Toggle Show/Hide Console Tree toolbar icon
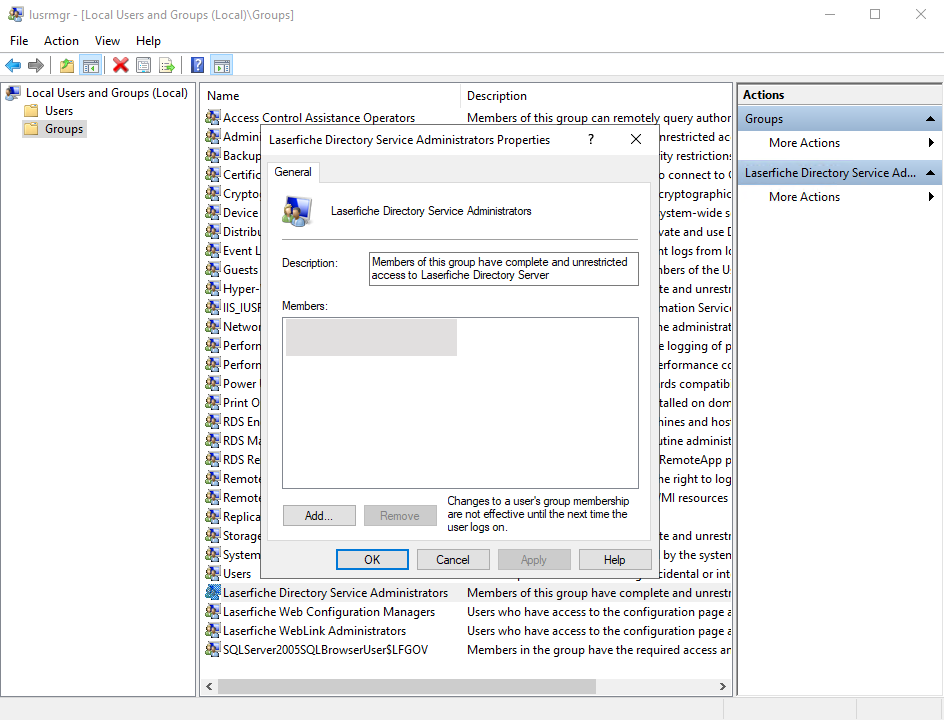 (x=91, y=65)
